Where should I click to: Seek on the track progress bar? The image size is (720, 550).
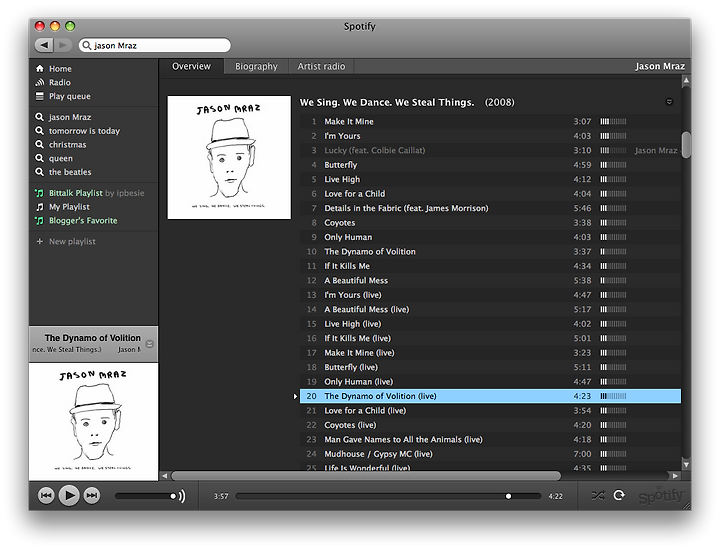pos(388,496)
